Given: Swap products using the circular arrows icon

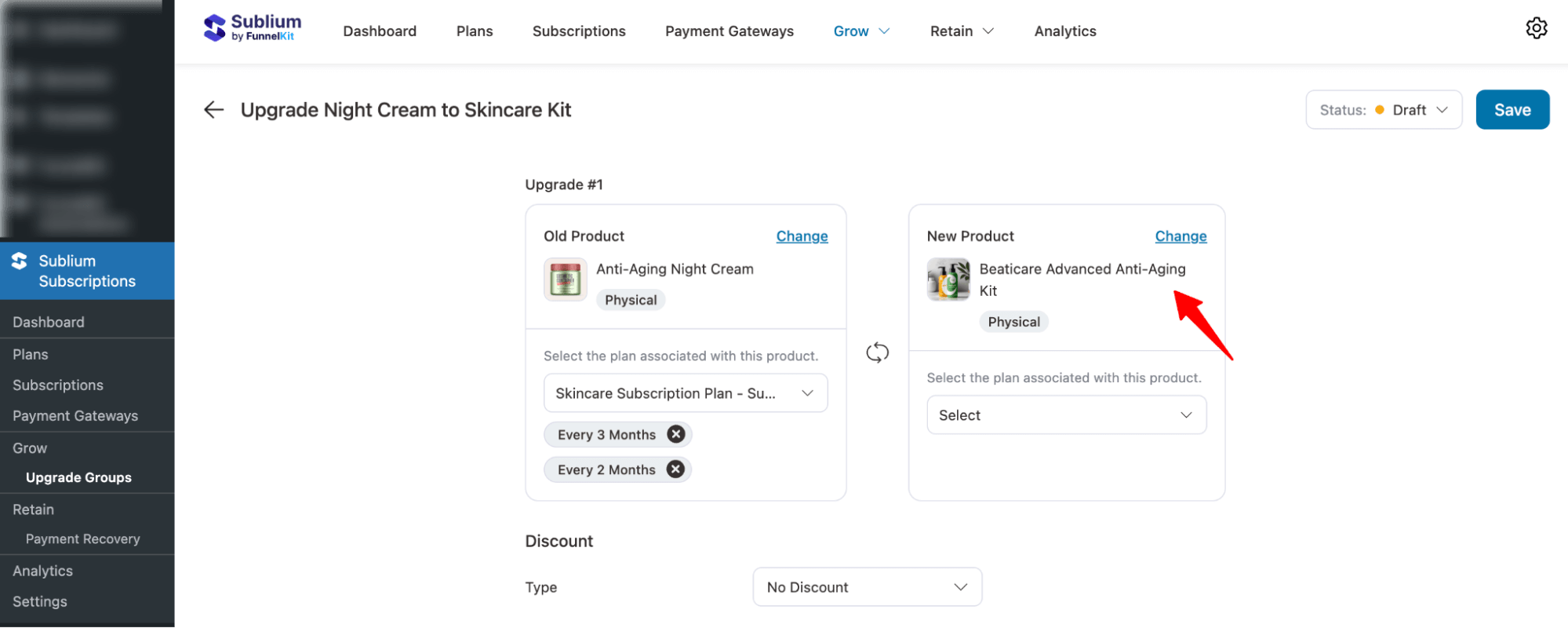Looking at the screenshot, I should click(x=877, y=352).
